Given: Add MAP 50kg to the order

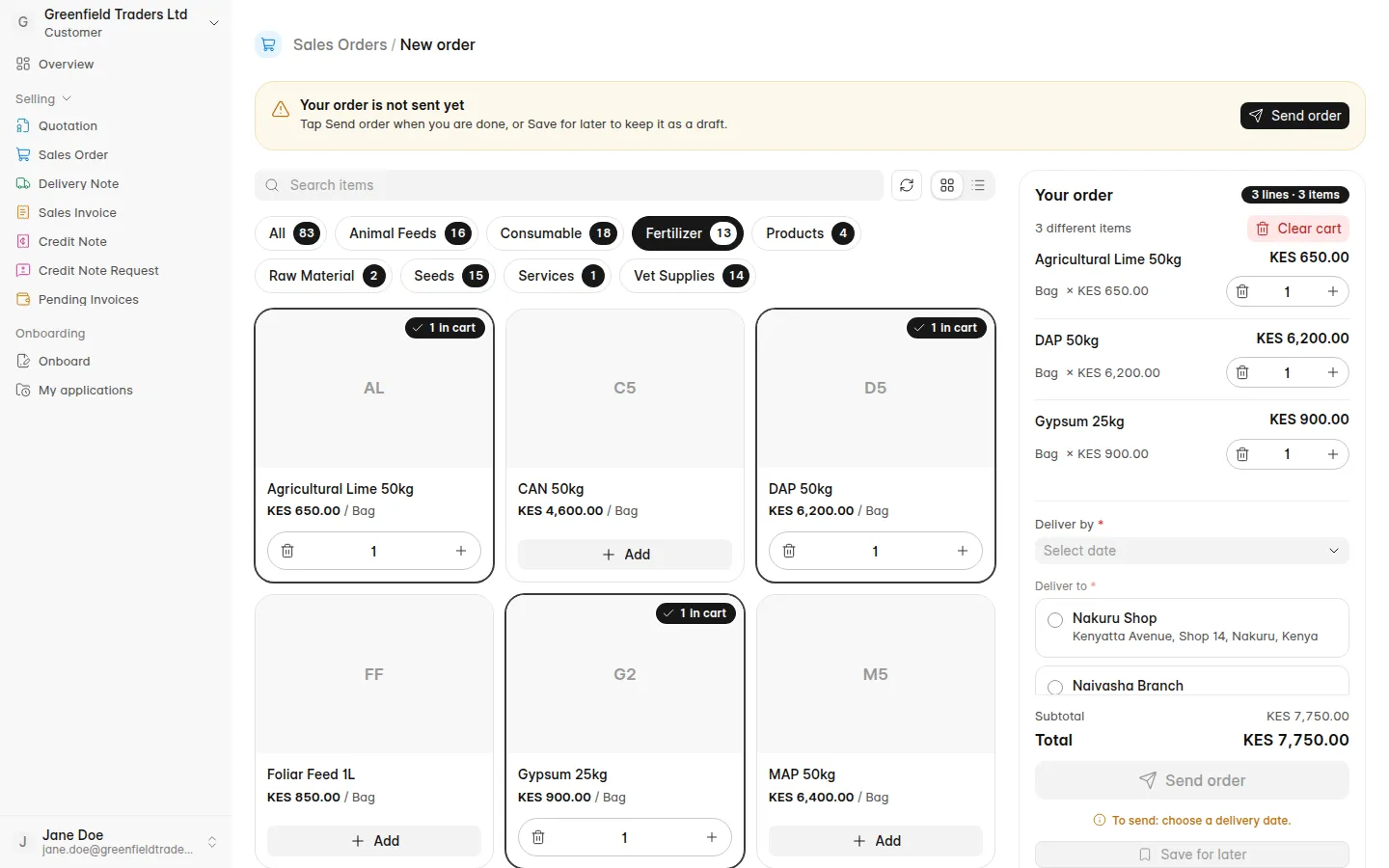Looking at the screenshot, I should click(876, 841).
